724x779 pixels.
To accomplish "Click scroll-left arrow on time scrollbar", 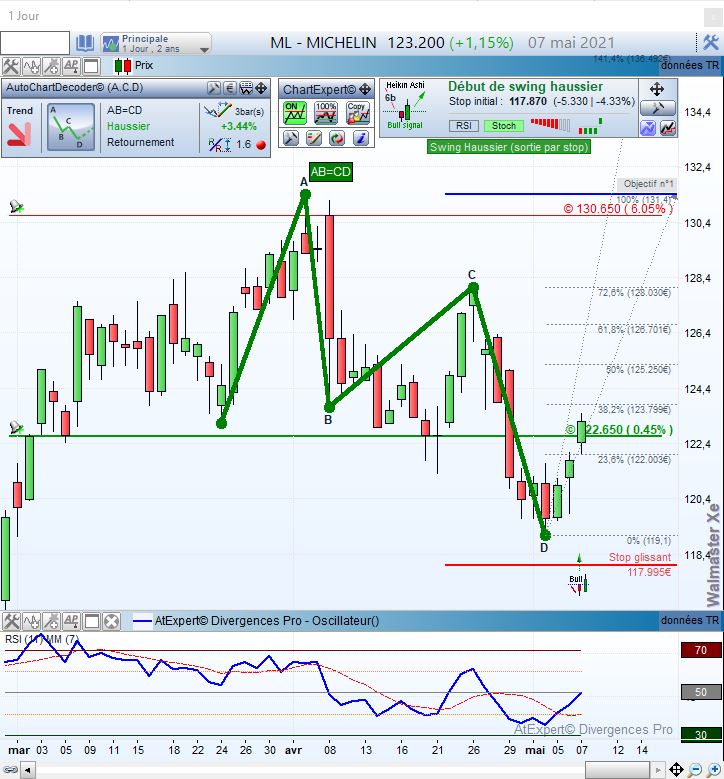I will (28, 771).
